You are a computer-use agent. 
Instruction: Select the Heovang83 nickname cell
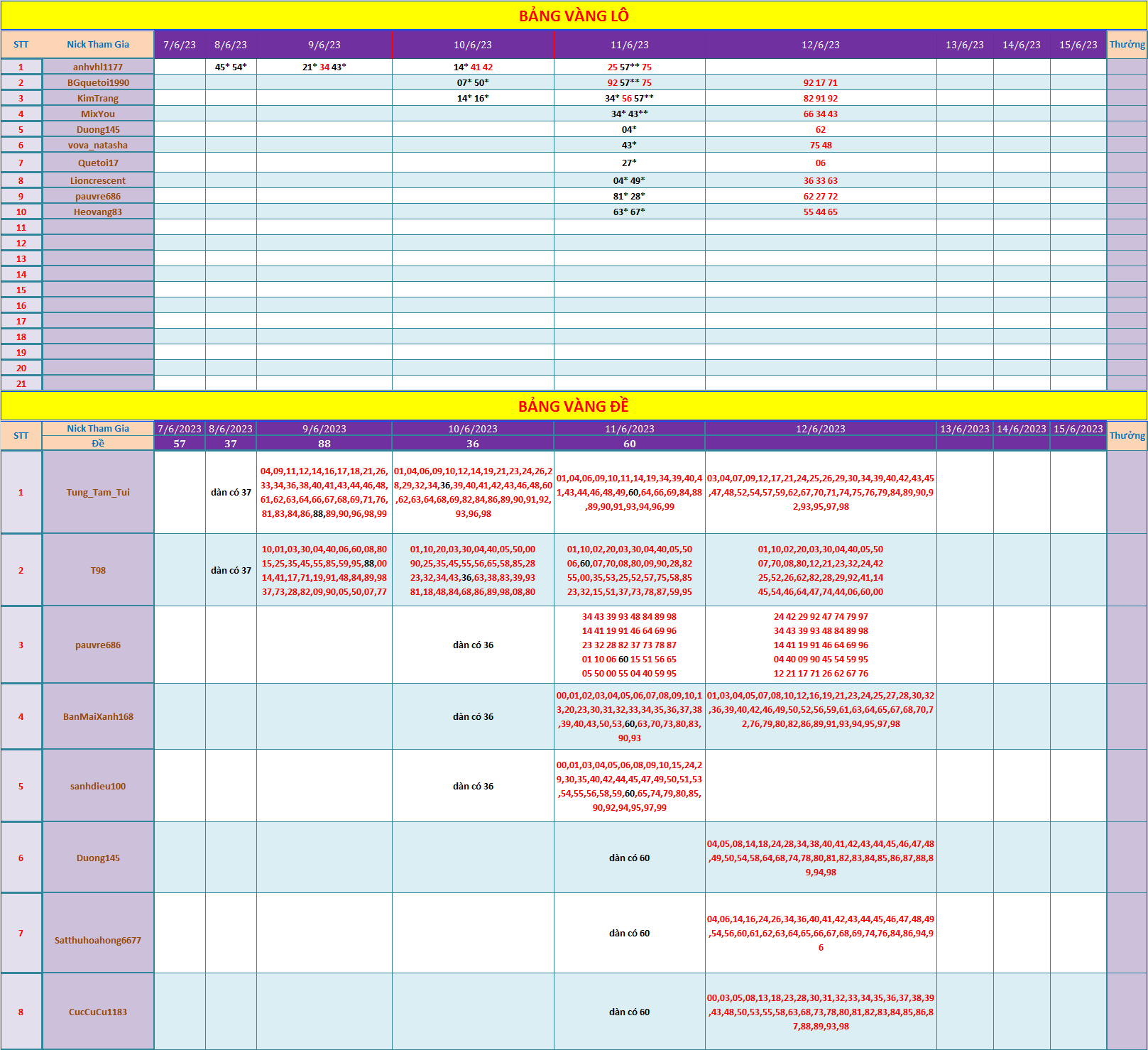tap(98, 212)
